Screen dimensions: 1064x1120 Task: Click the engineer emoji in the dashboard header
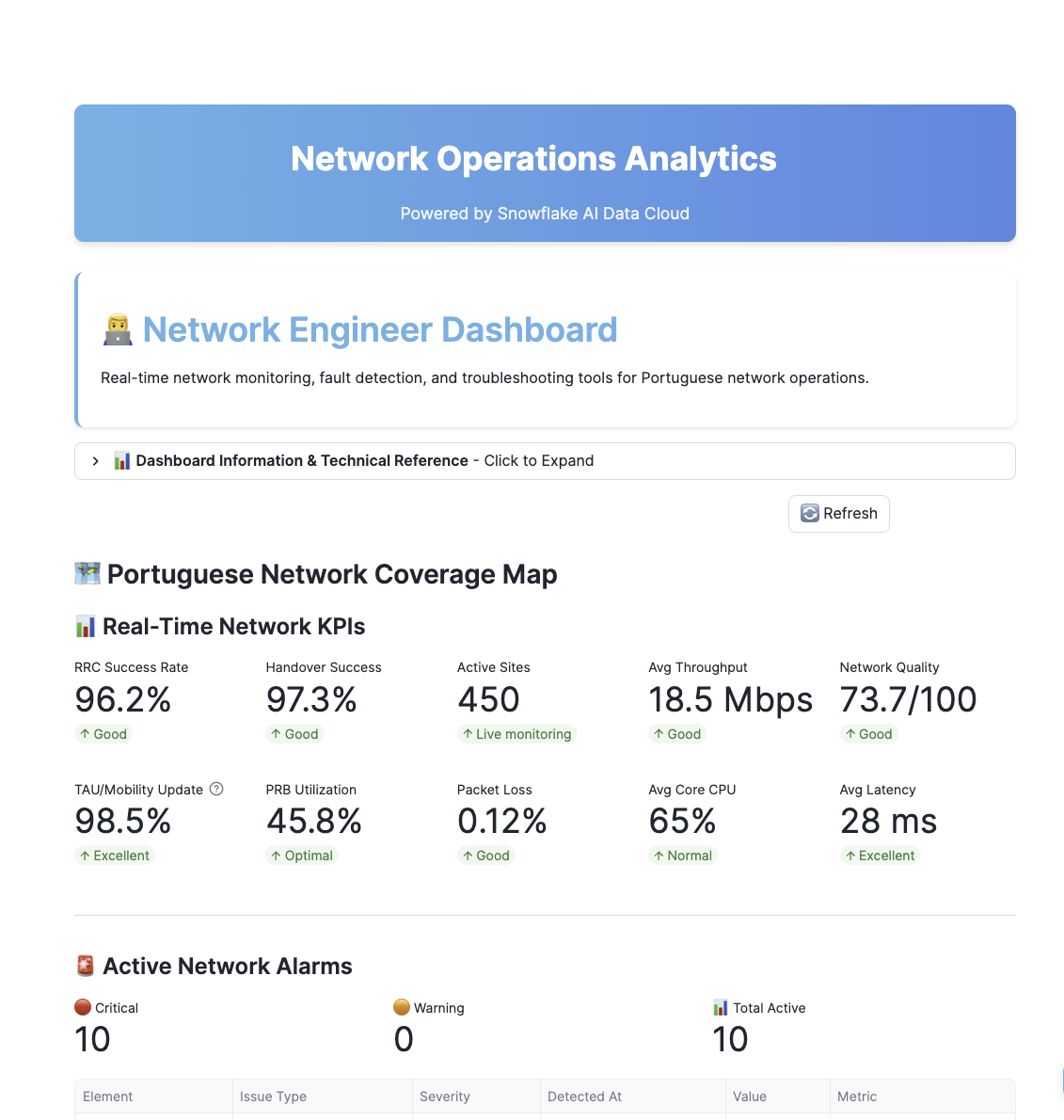tap(117, 329)
